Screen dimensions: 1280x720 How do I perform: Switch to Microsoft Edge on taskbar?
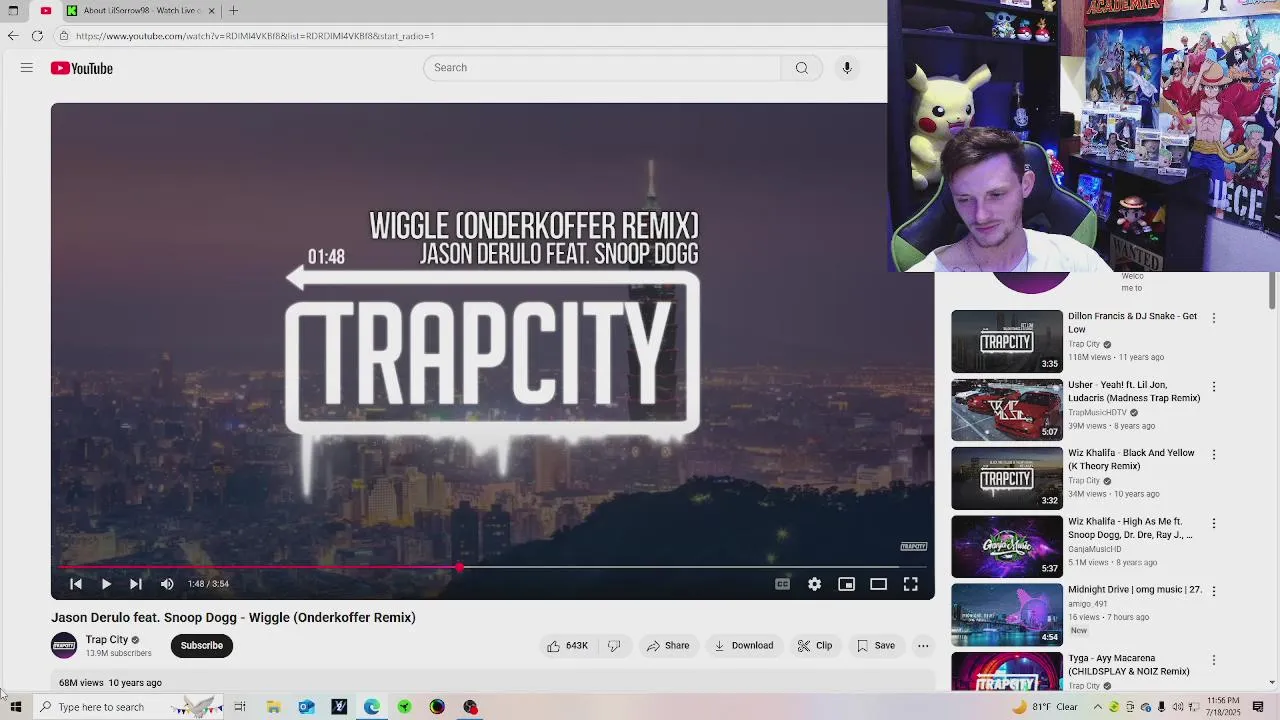tap(372, 707)
